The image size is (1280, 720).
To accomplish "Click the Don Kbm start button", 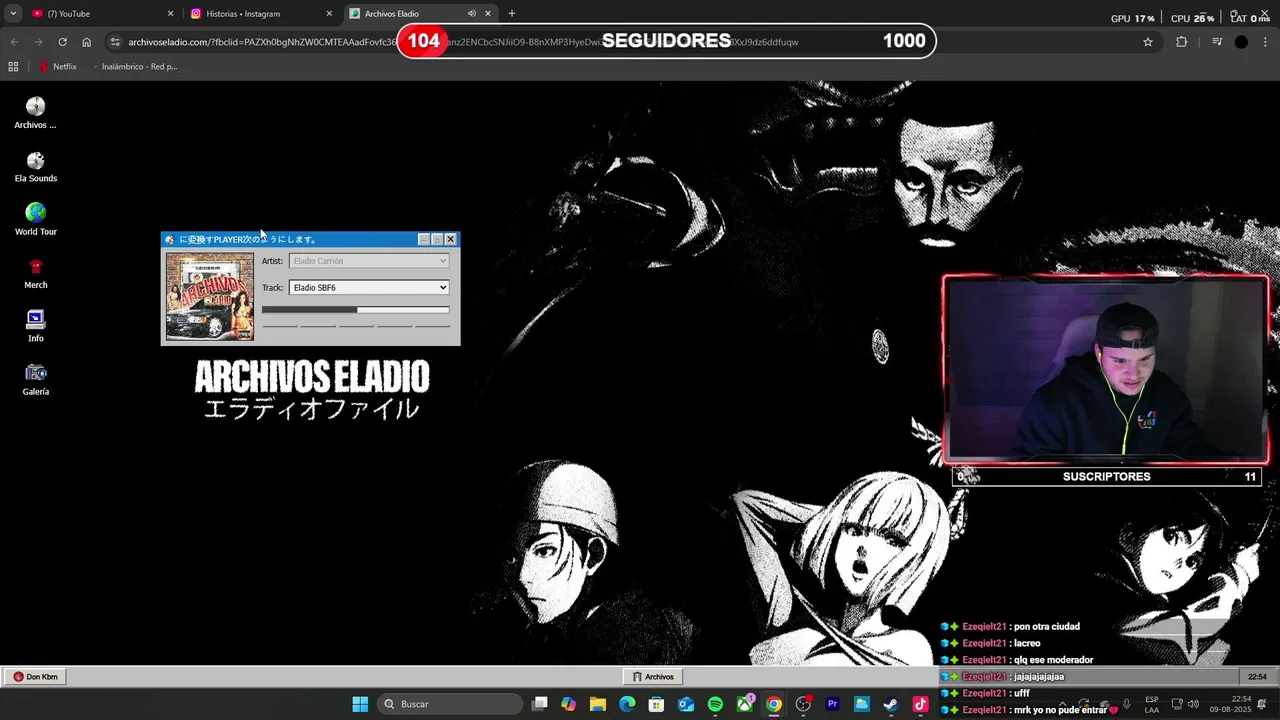I will (x=35, y=677).
